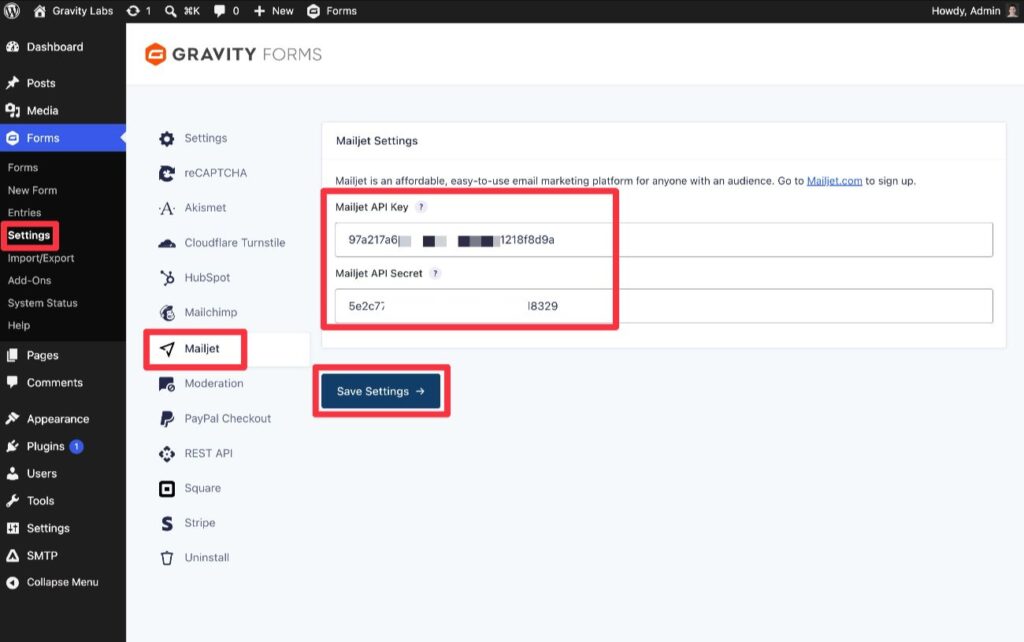Image resolution: width=1024 pixels, height=642 pixels.
Task: Follow the Mailjet.com link
Action: click(x=834, y=181)
